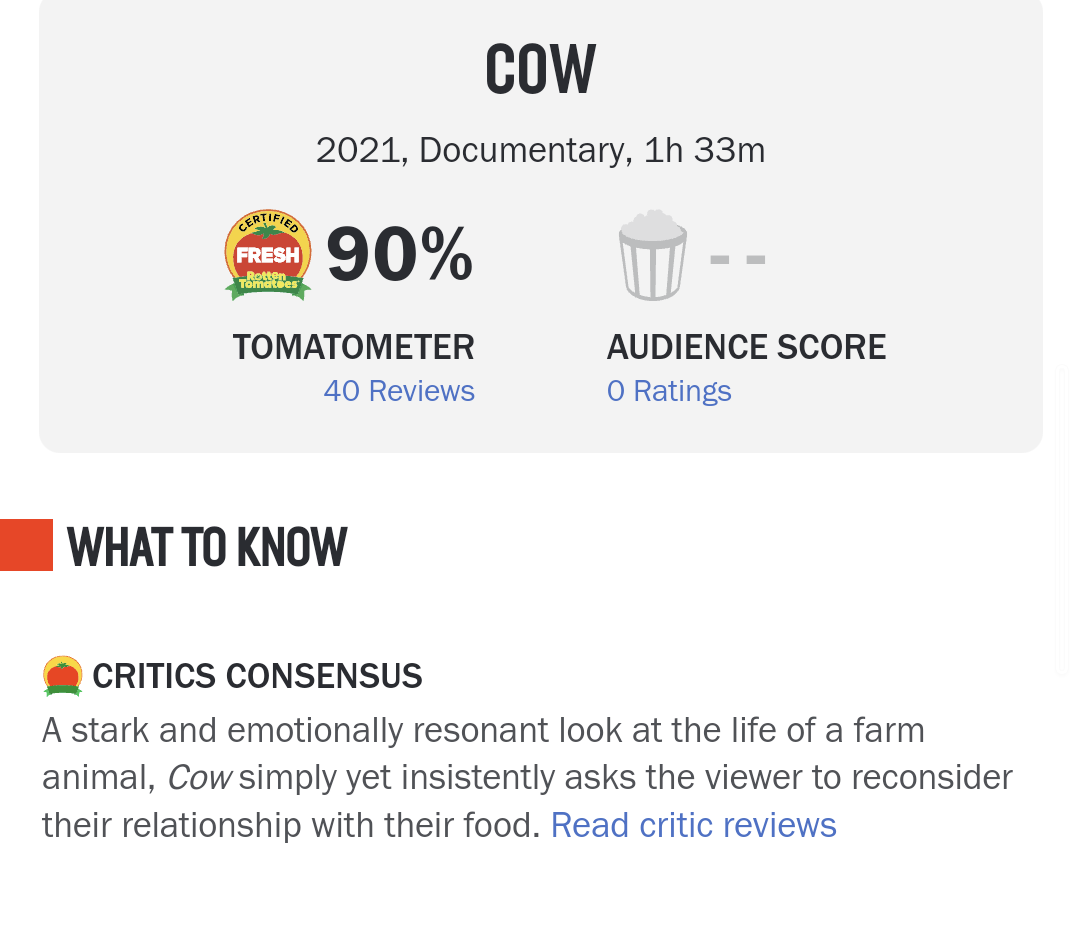The width and height of the screenshot is (1080, 934).
Task: Click the COW movie title
Action: [541, 69]
